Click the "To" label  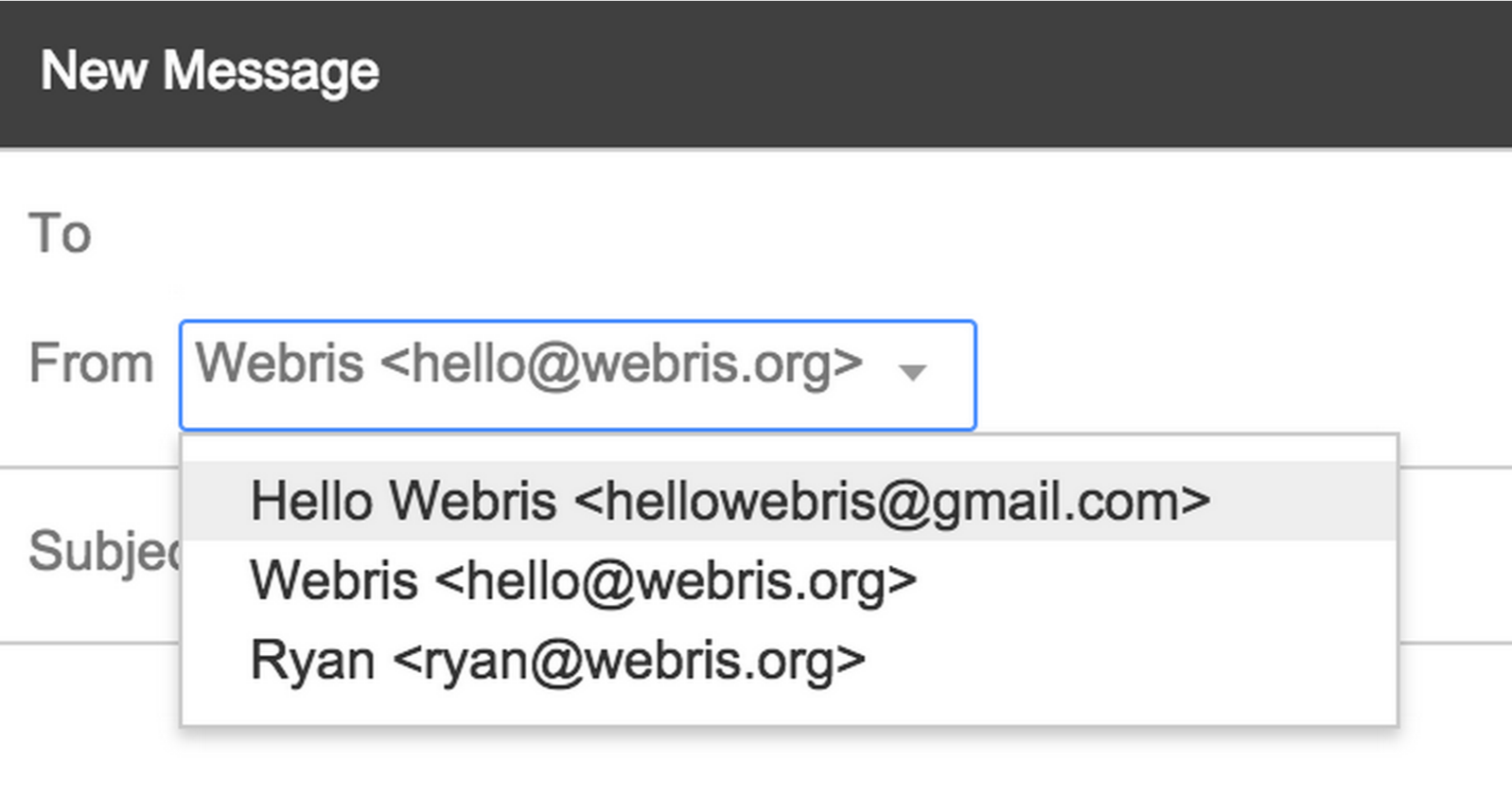point(60,233)
